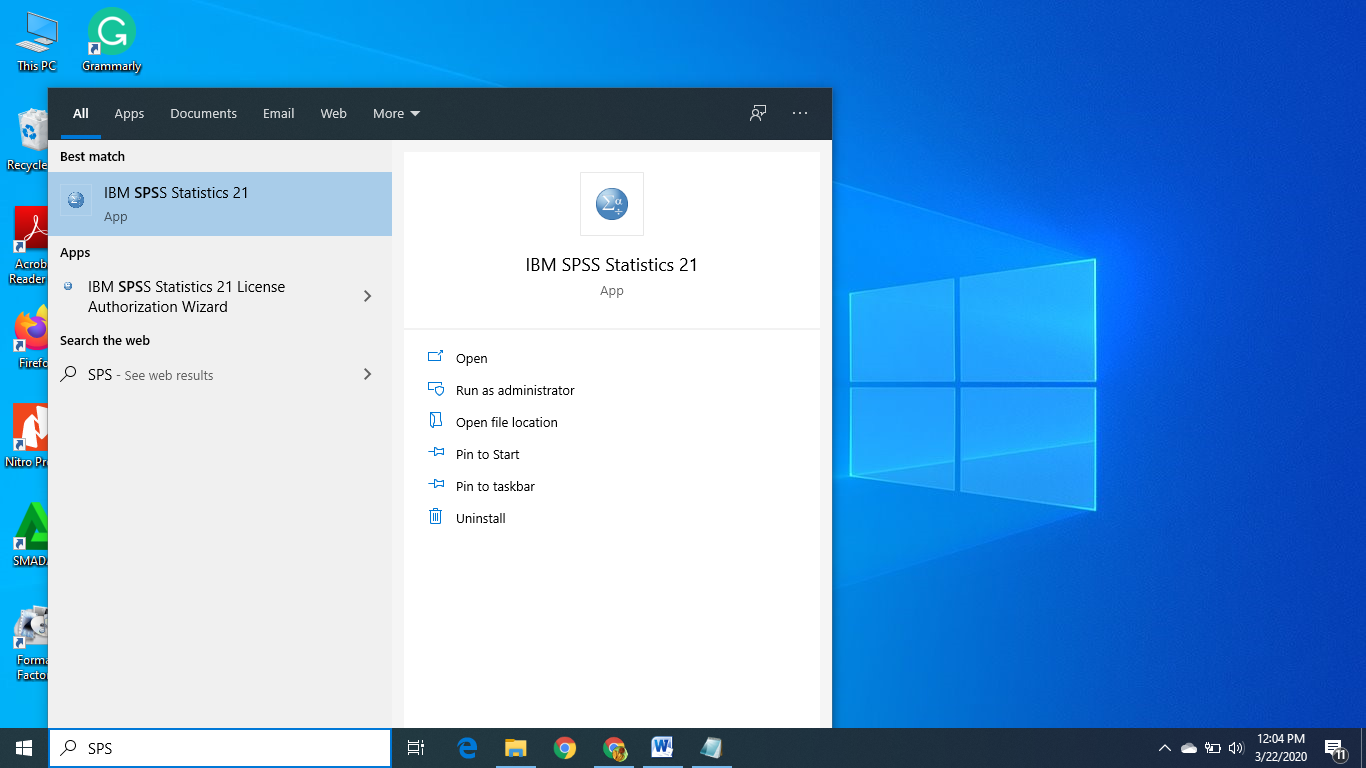Screen dimensions: 1366x768
Task: Click the volume speaker icon in tray
Action: tap(1236, 748)
